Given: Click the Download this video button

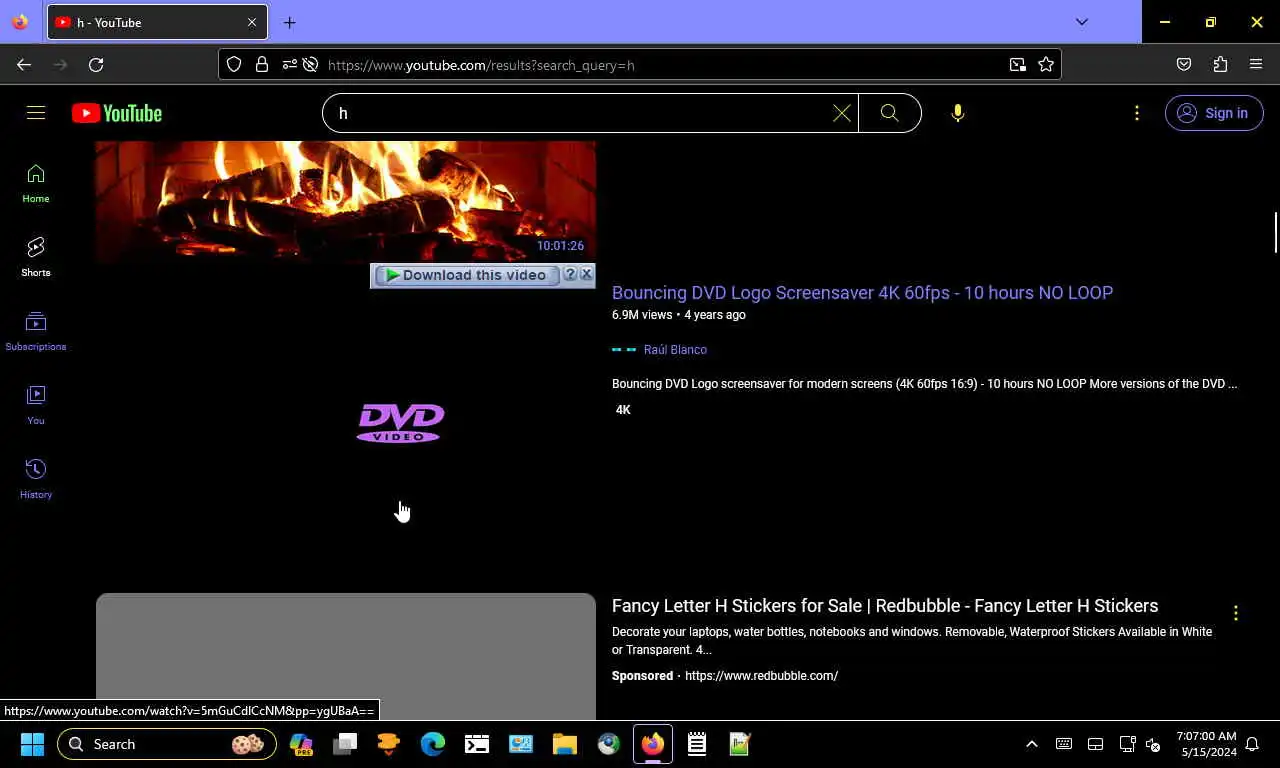Looking at the screenshot, I should point(466,275).
